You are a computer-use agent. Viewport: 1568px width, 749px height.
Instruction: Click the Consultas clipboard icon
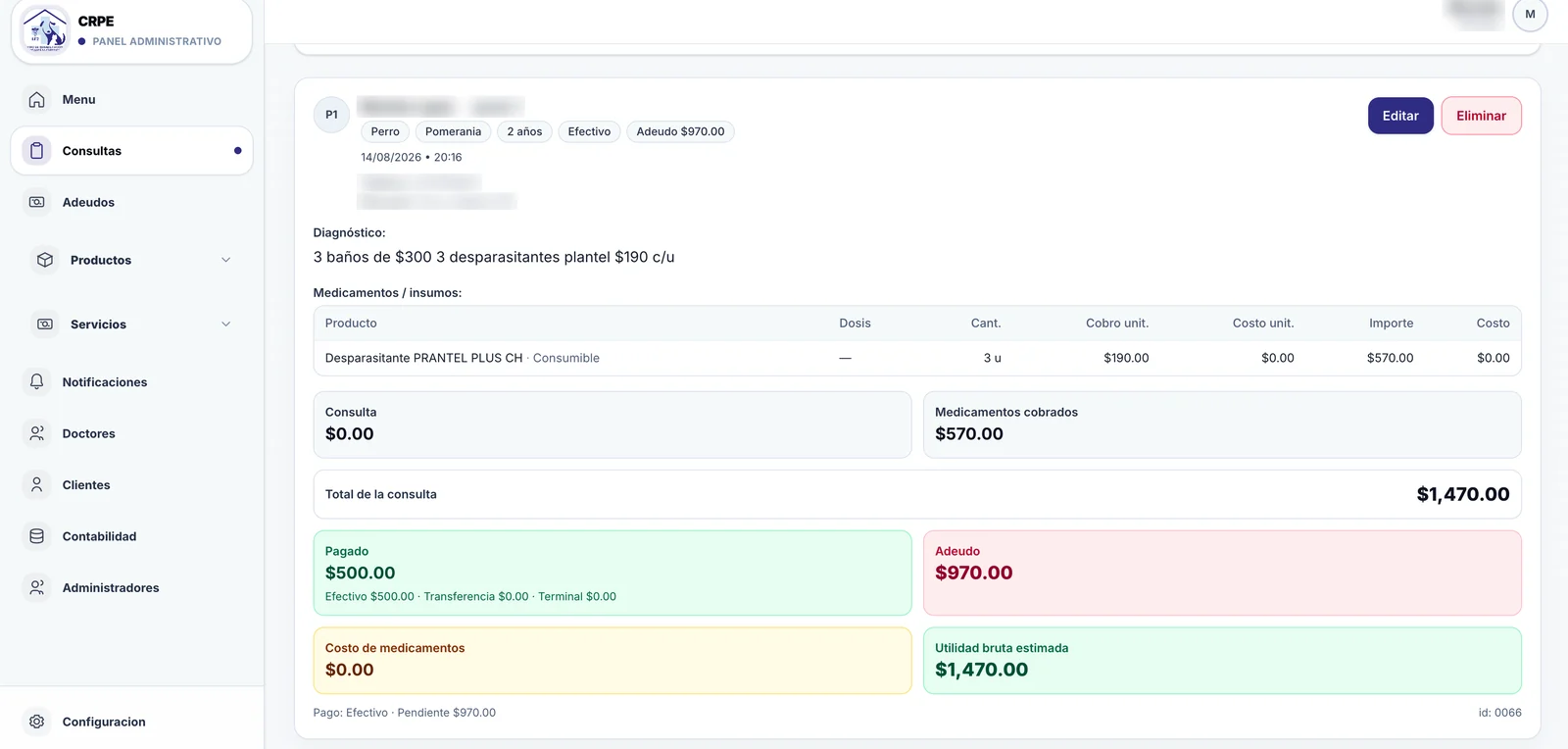(37, 151)
